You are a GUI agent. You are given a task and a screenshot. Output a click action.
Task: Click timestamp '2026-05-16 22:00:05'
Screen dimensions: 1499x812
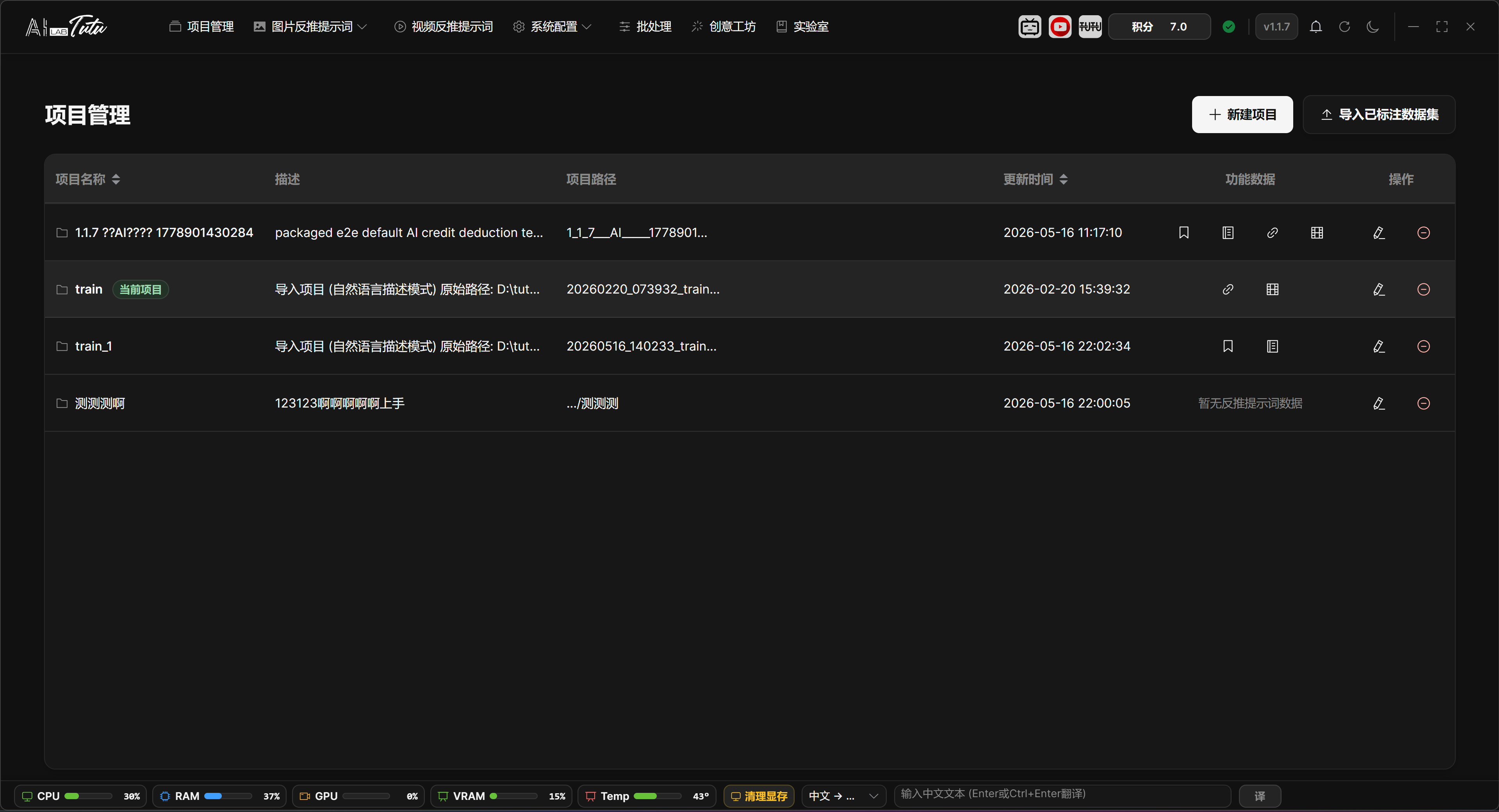tap(1067, 403)
